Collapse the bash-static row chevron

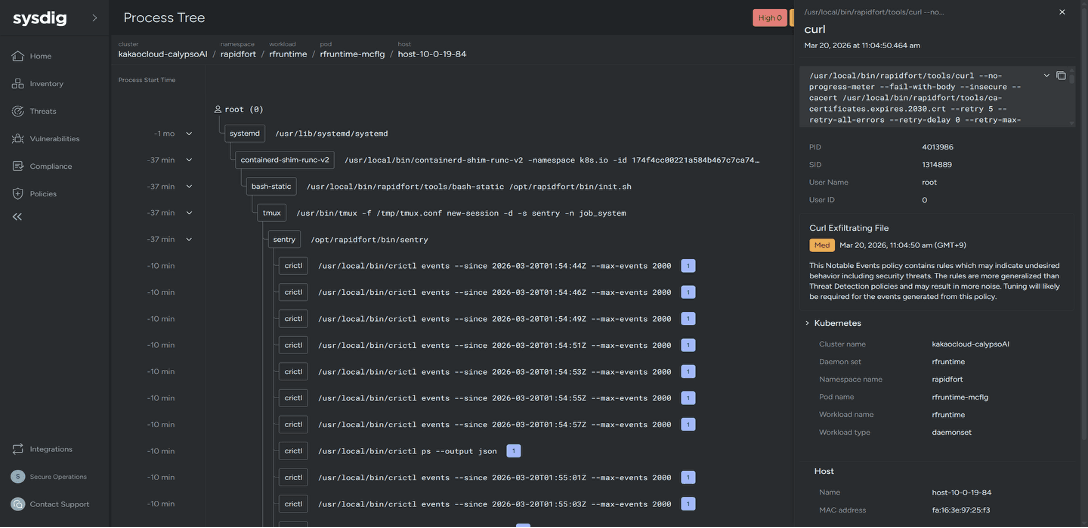tap(189, 186)
